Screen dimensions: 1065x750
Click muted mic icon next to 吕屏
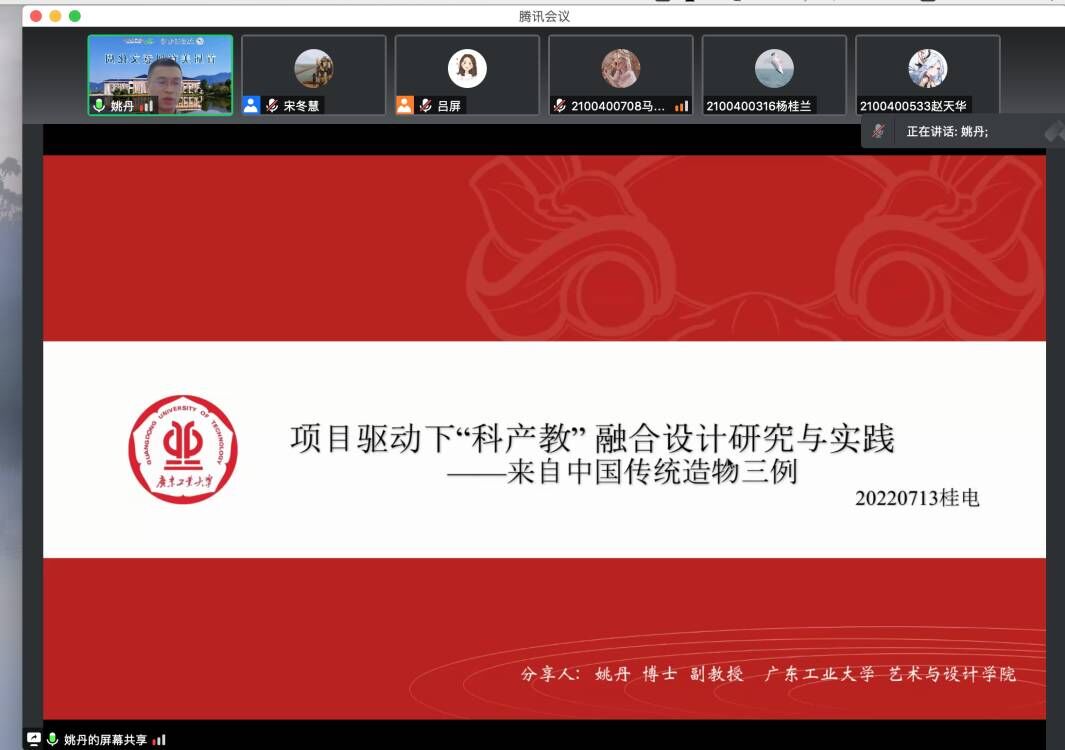[425, 106]
